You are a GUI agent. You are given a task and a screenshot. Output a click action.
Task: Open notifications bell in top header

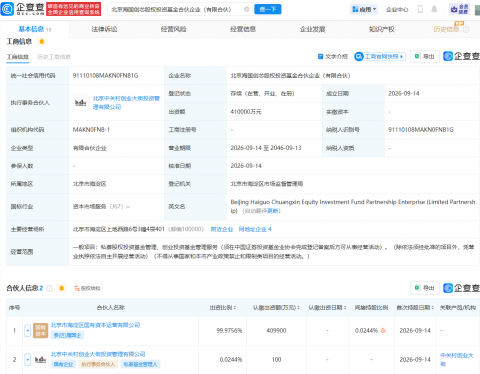click(434, 9)
